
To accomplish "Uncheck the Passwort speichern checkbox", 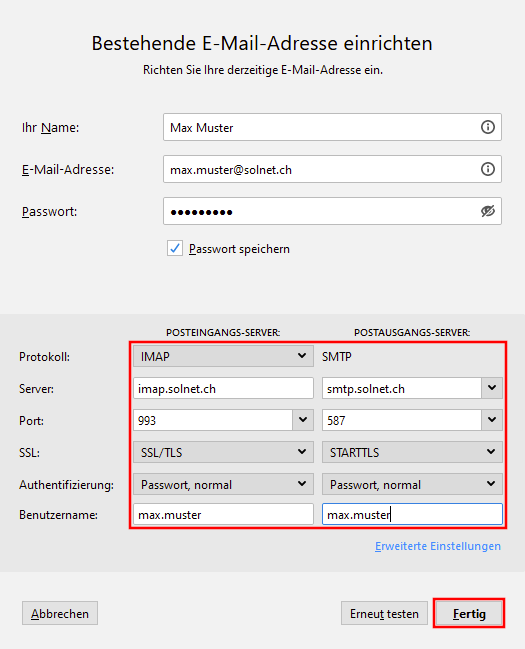I will (175, 248).
